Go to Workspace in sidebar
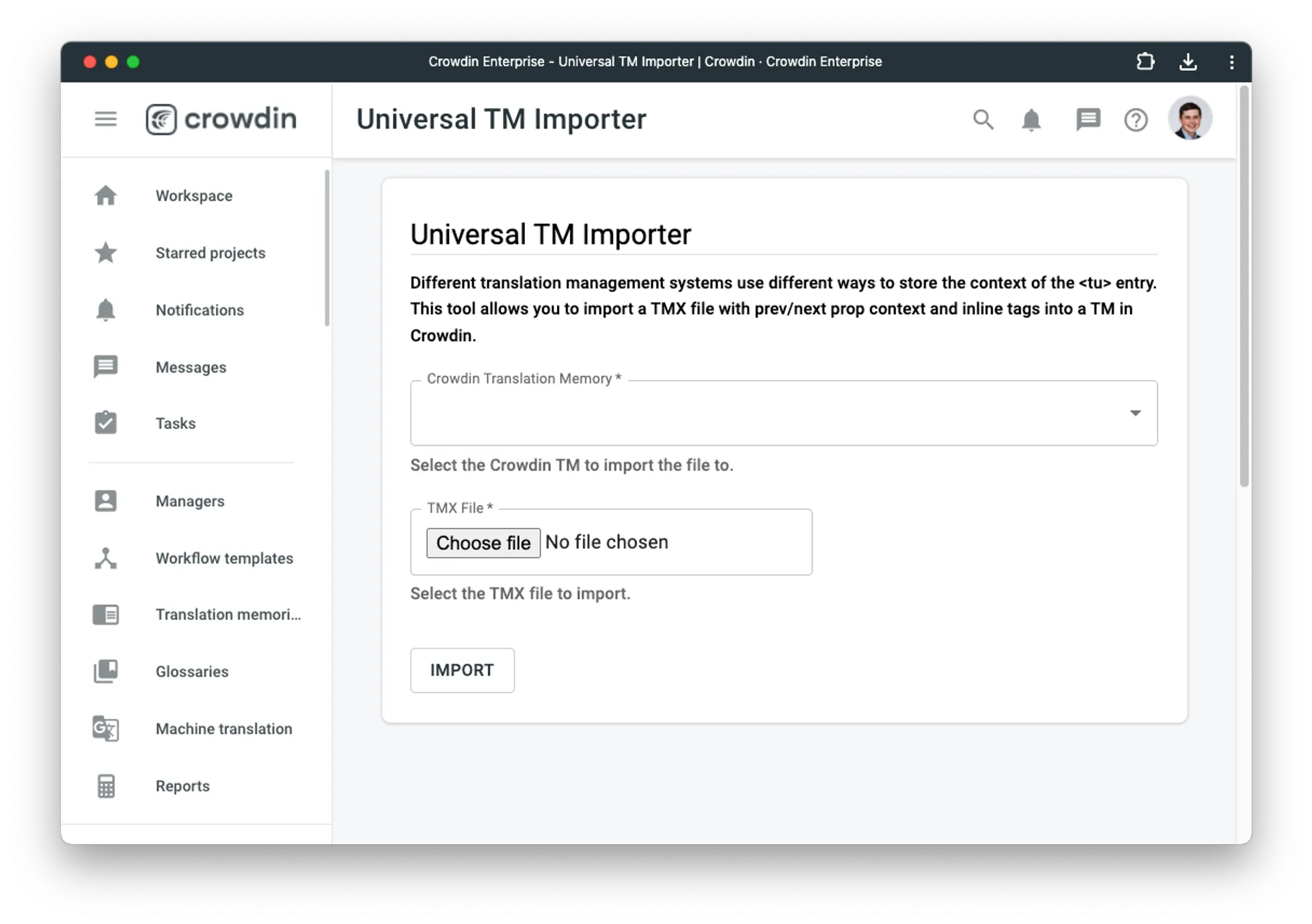Screen dimensions: 1312x924 click(x=195, y=195)
